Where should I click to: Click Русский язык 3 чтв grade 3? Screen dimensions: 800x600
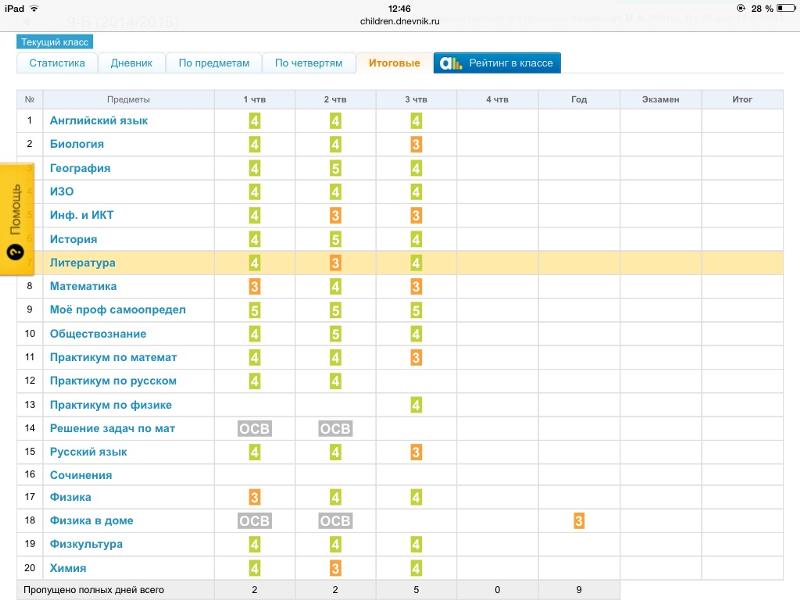[x=416, y=452]
